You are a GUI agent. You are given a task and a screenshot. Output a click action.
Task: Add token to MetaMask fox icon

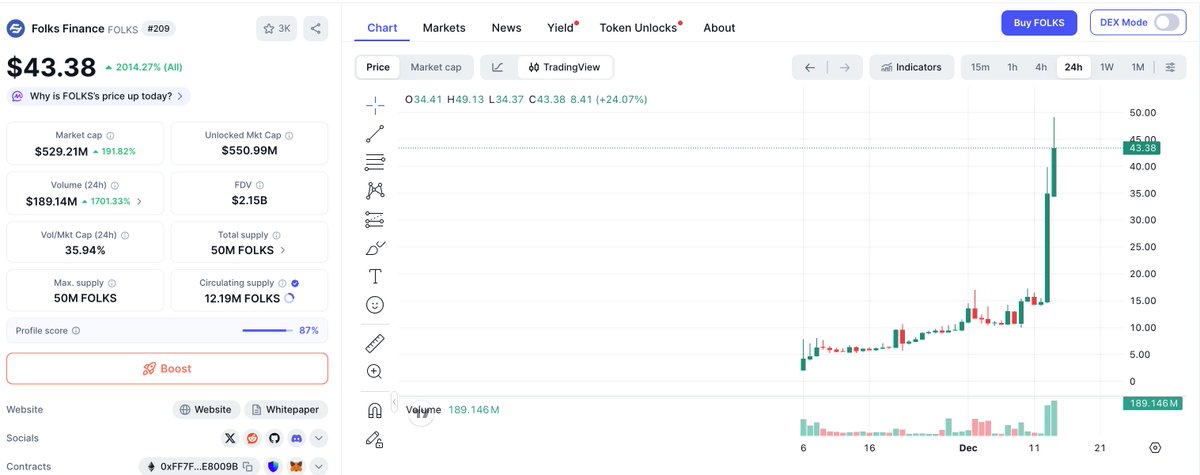(296, 467)
